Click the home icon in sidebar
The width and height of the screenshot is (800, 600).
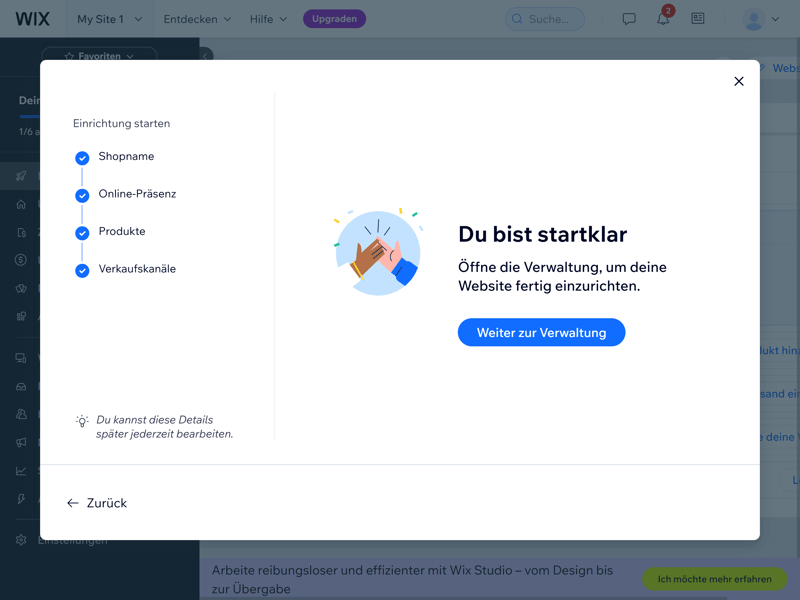click(21, 204)
